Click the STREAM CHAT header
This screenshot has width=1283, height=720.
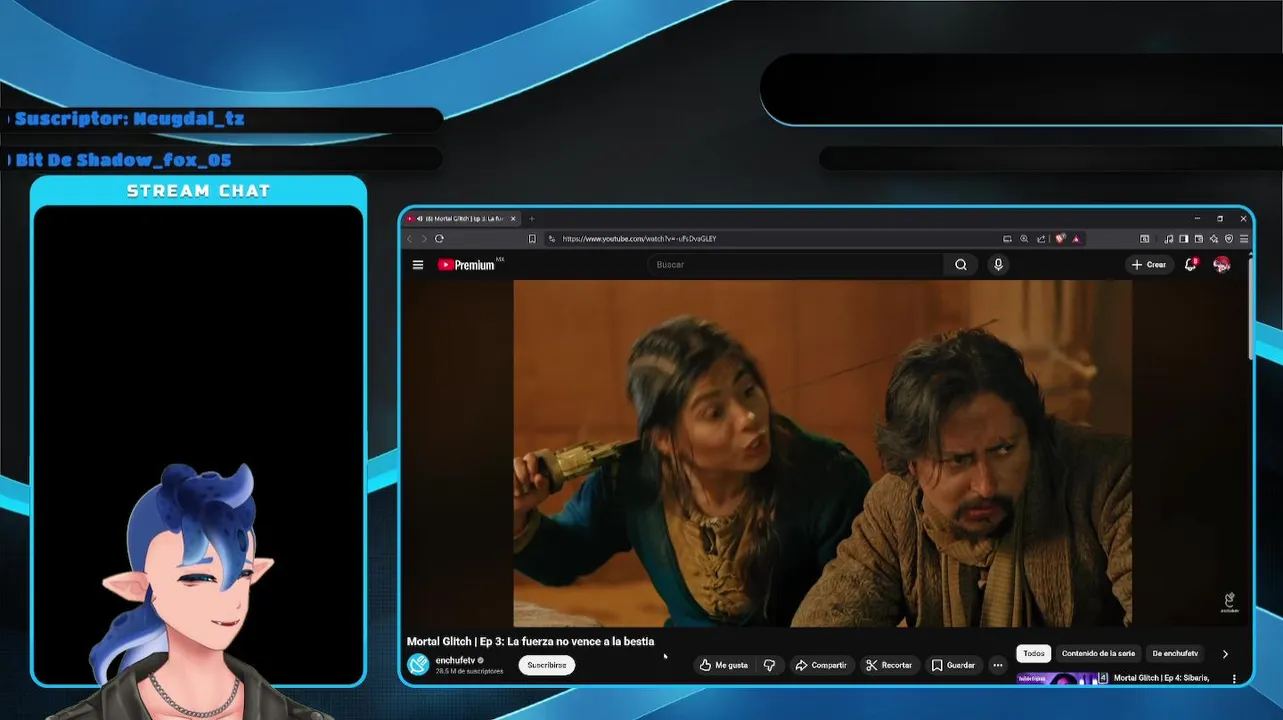[x=199, y=191]
